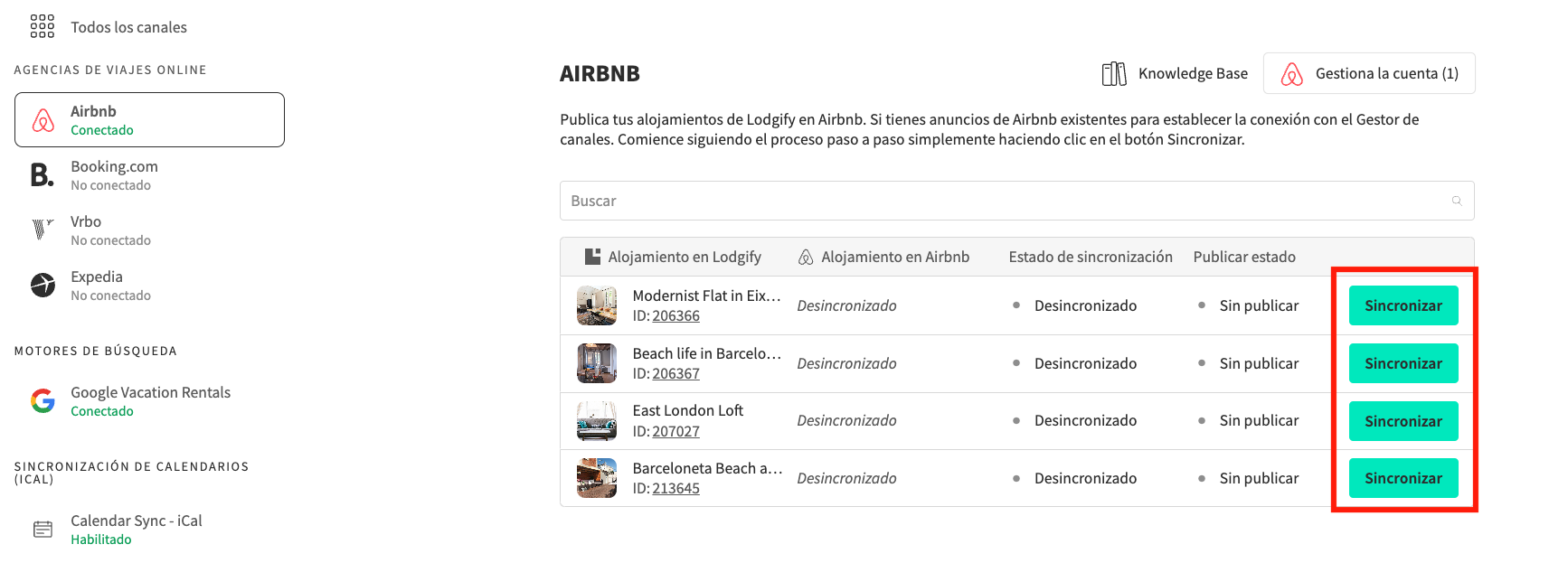
Task: Click Sin publicar status for East London Loft
Action: pos(1259,420)
